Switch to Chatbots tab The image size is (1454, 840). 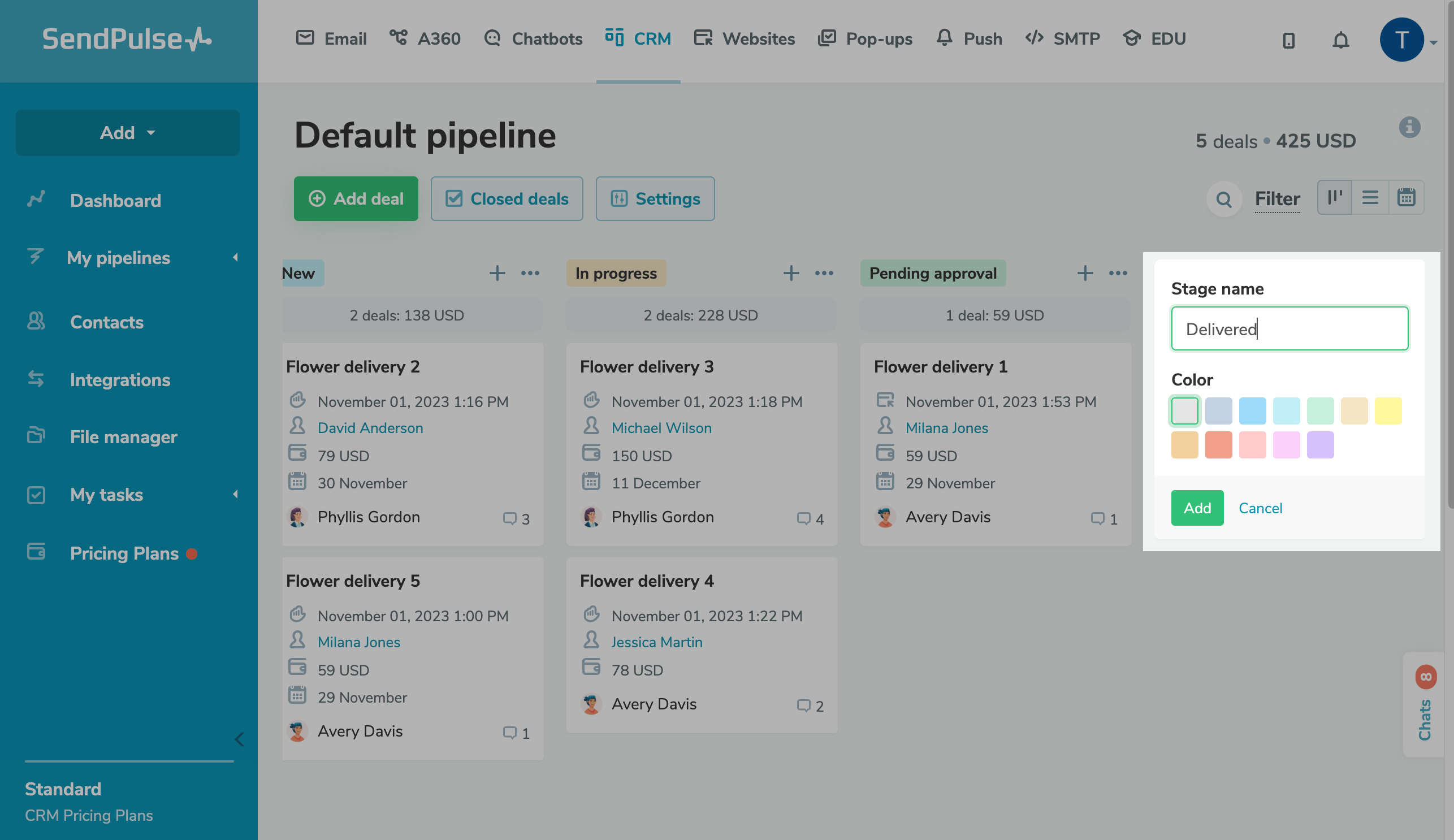tap(533, 38)
